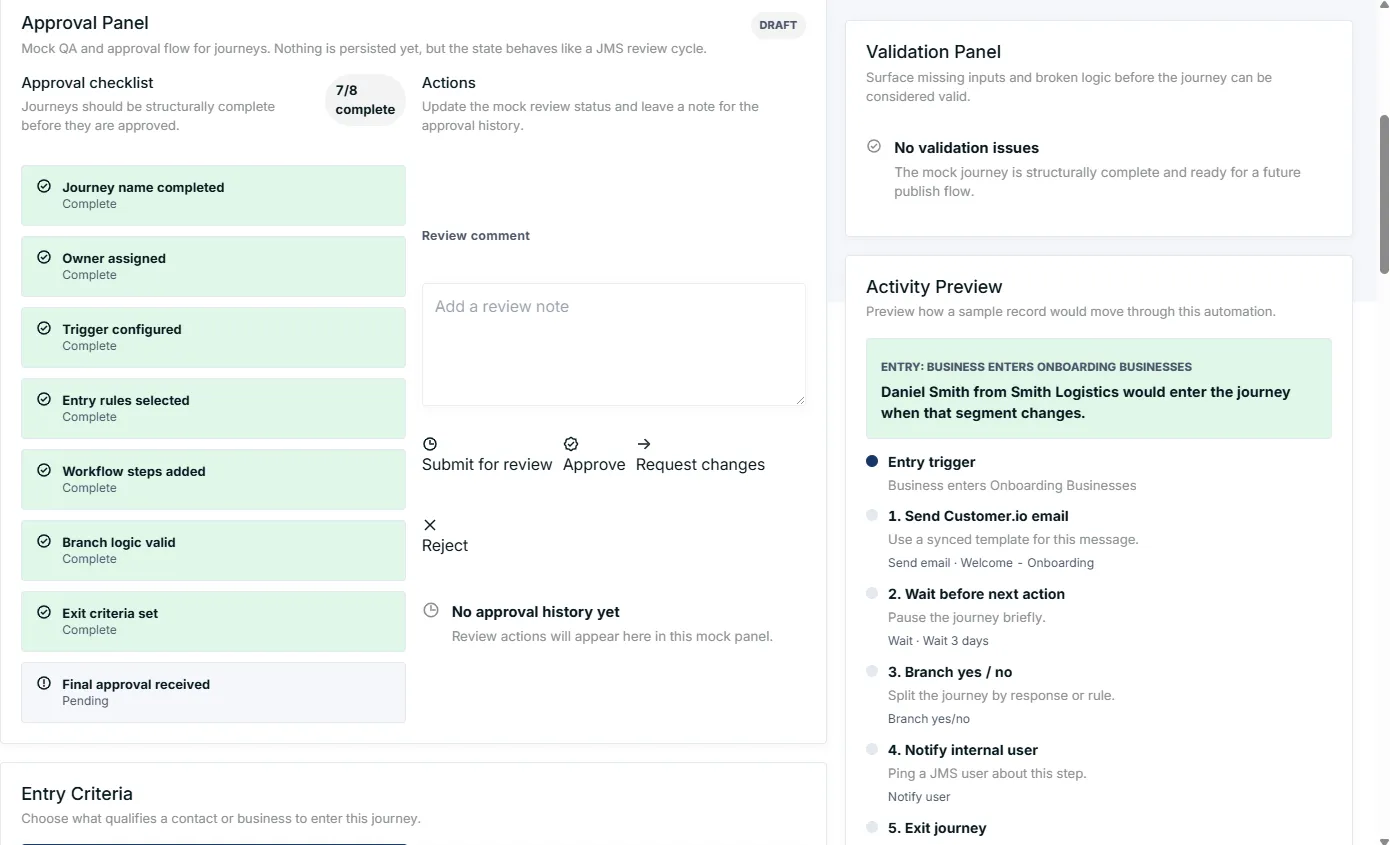
Task: Click the Validation Panel heading
Action: pos(933,52)
